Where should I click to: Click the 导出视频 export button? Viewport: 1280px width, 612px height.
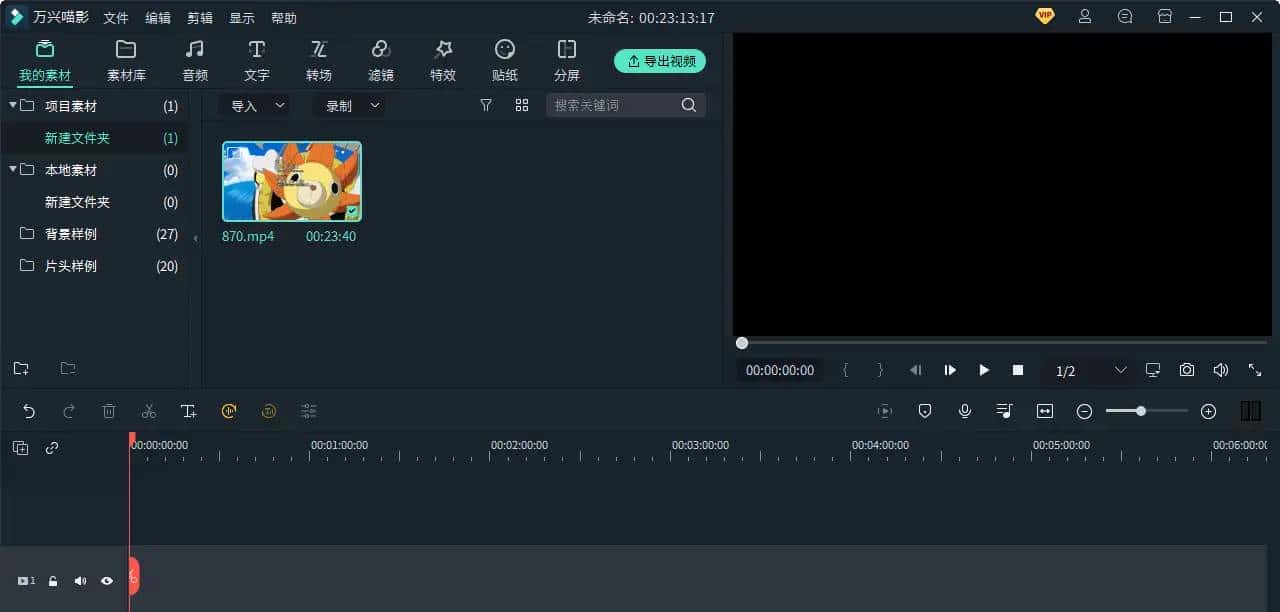(x=660, y=60)
